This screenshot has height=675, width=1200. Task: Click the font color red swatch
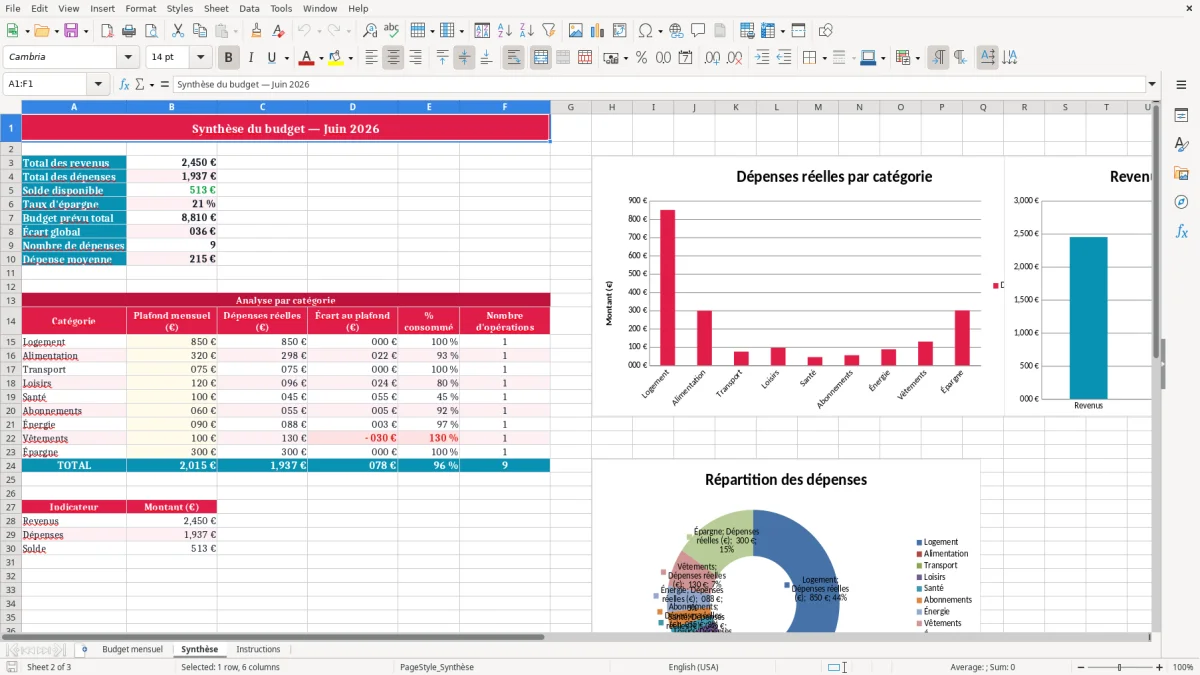307,58
